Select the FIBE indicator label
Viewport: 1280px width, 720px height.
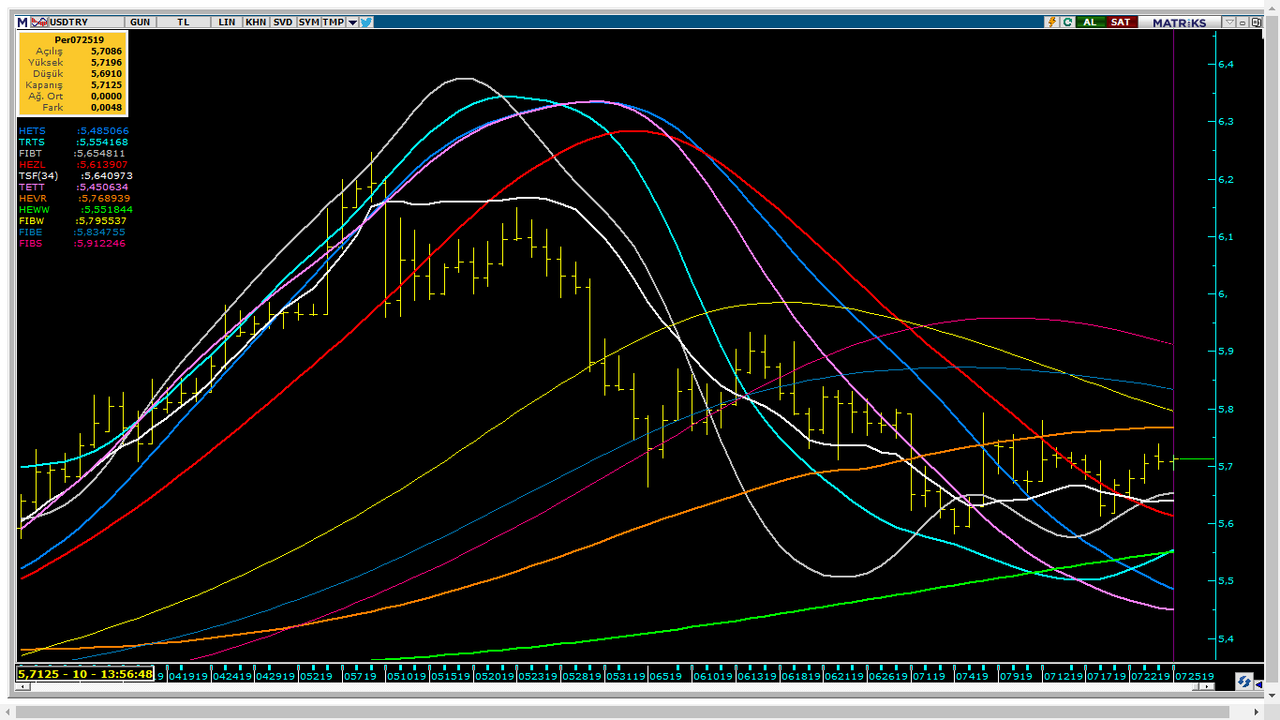coord(32,232)
